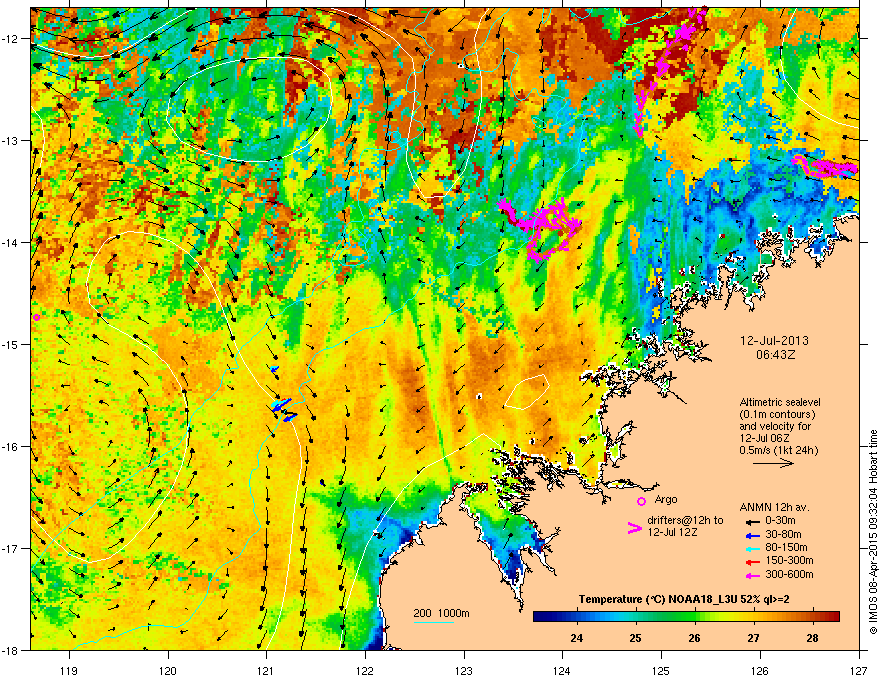Click latitude axis label -17
The height and width of the screenshot is (680, 880).
coord(11,548)
